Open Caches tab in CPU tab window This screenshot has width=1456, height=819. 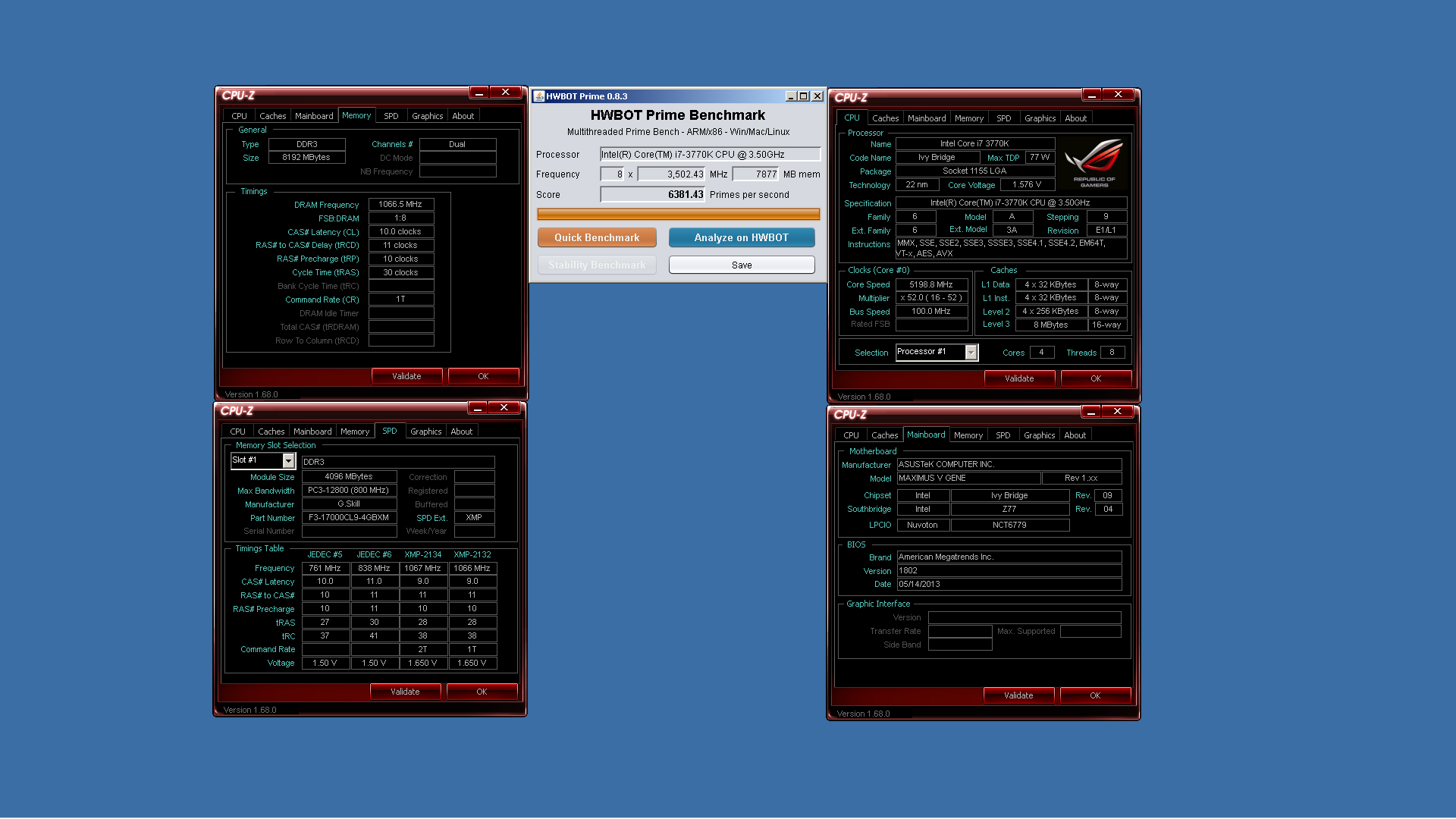coord(886,118)
